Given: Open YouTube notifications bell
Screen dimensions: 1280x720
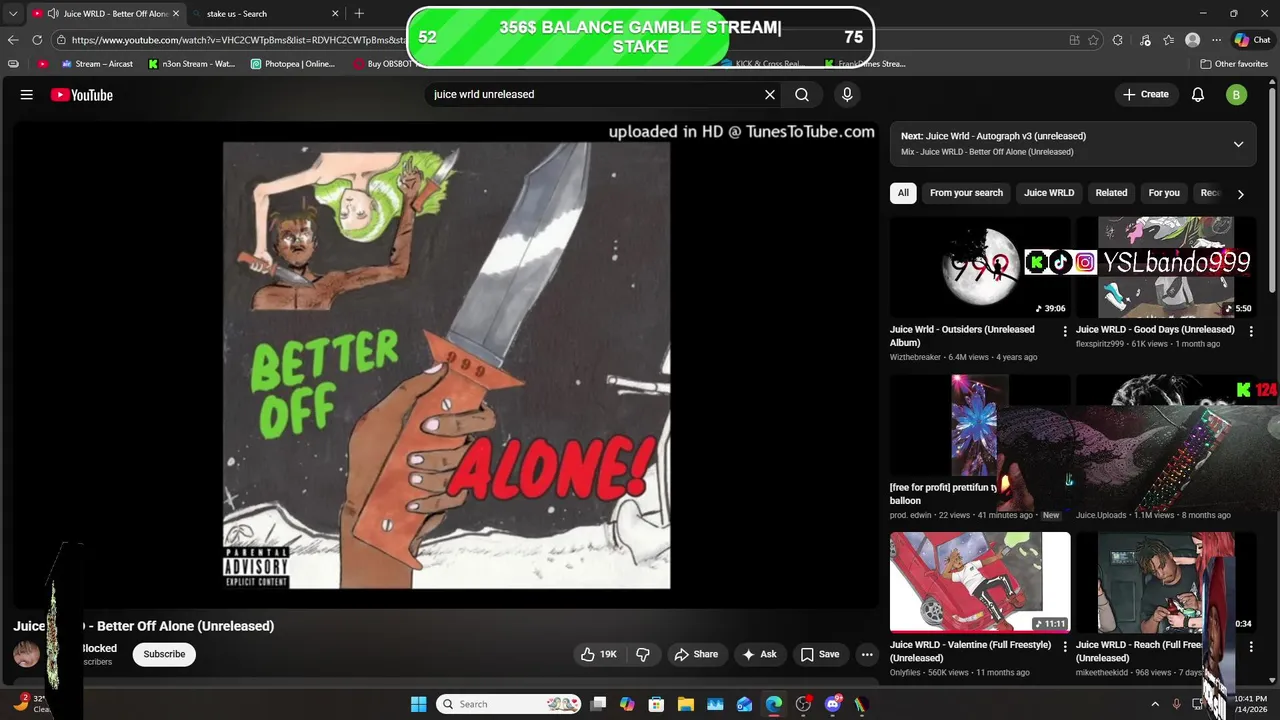Looking at the screenshot, I should (x=1198, y=95).
